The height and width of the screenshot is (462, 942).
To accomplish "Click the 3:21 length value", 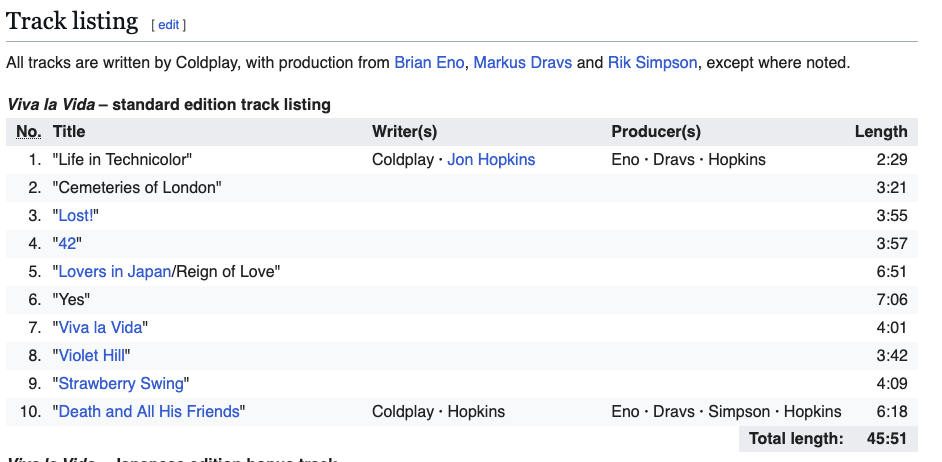I will click(x=892, y=187).
